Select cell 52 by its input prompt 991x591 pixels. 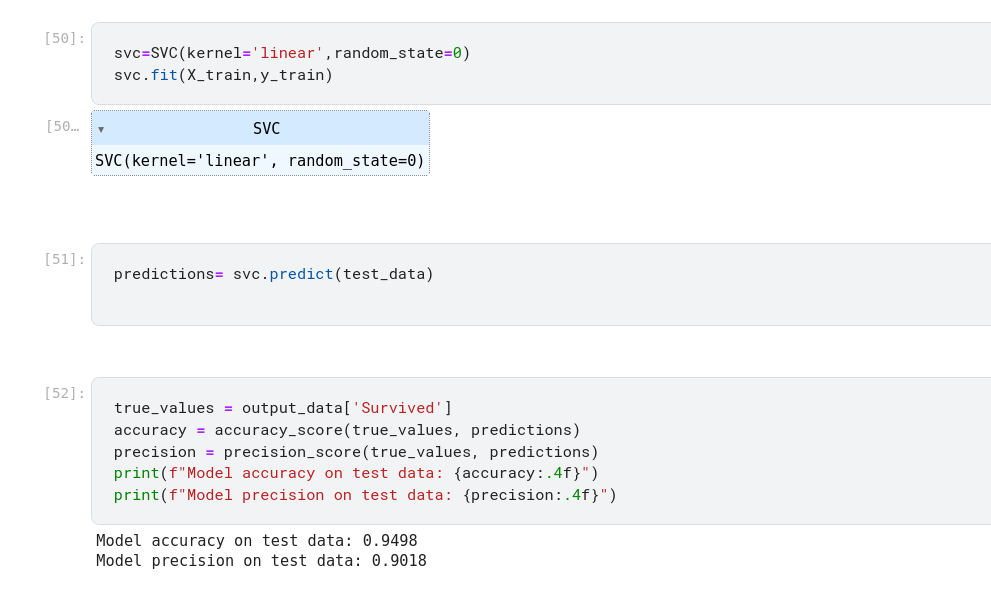point(64,393)
